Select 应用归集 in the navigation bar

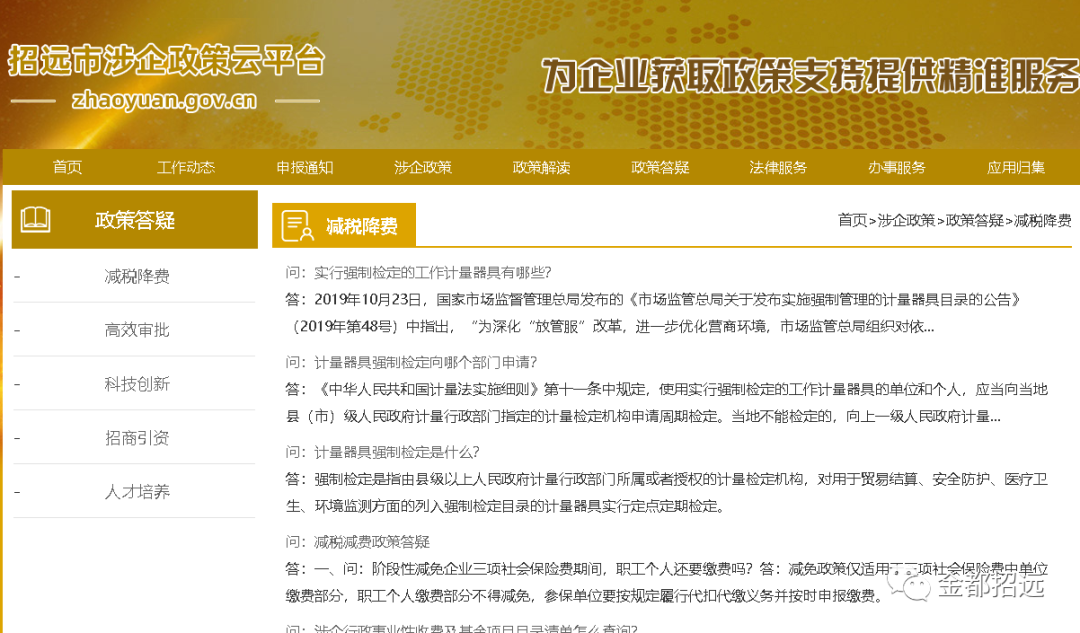tap(1016, 167)
